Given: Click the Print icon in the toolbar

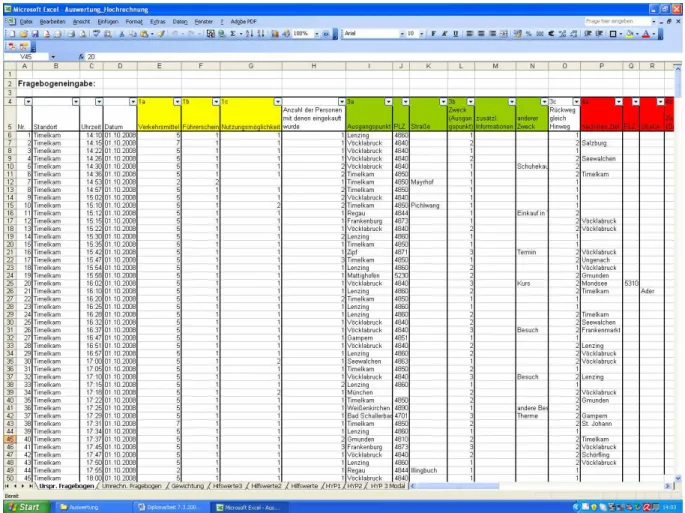Looking at the screenshot, I should pos(71,34).
